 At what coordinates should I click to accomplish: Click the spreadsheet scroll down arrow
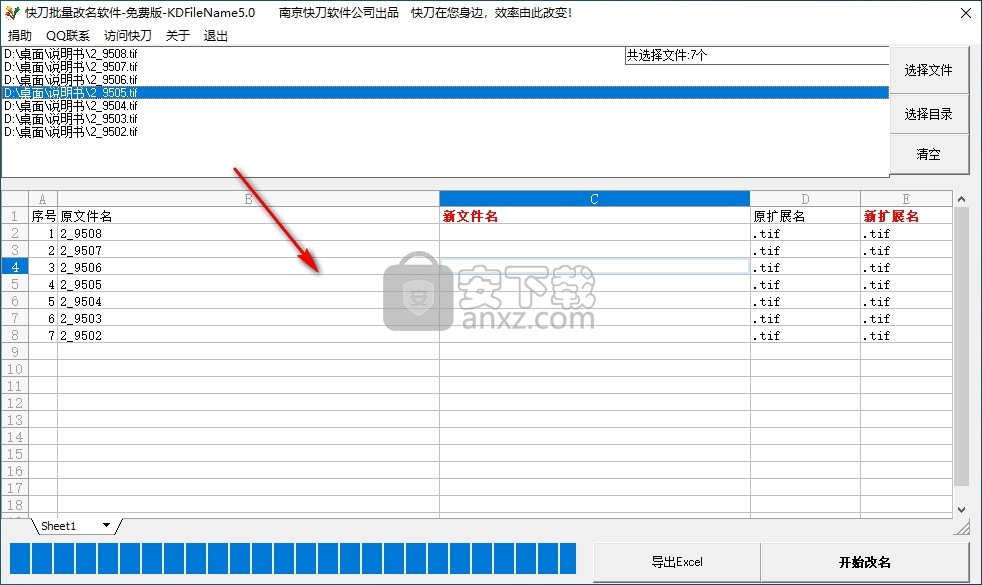961,510
